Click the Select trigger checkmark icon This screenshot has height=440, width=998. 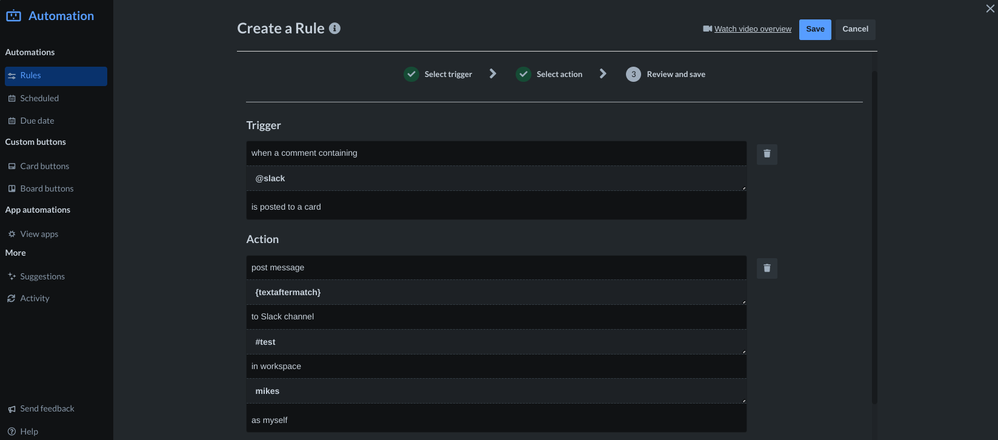(411, 74)
